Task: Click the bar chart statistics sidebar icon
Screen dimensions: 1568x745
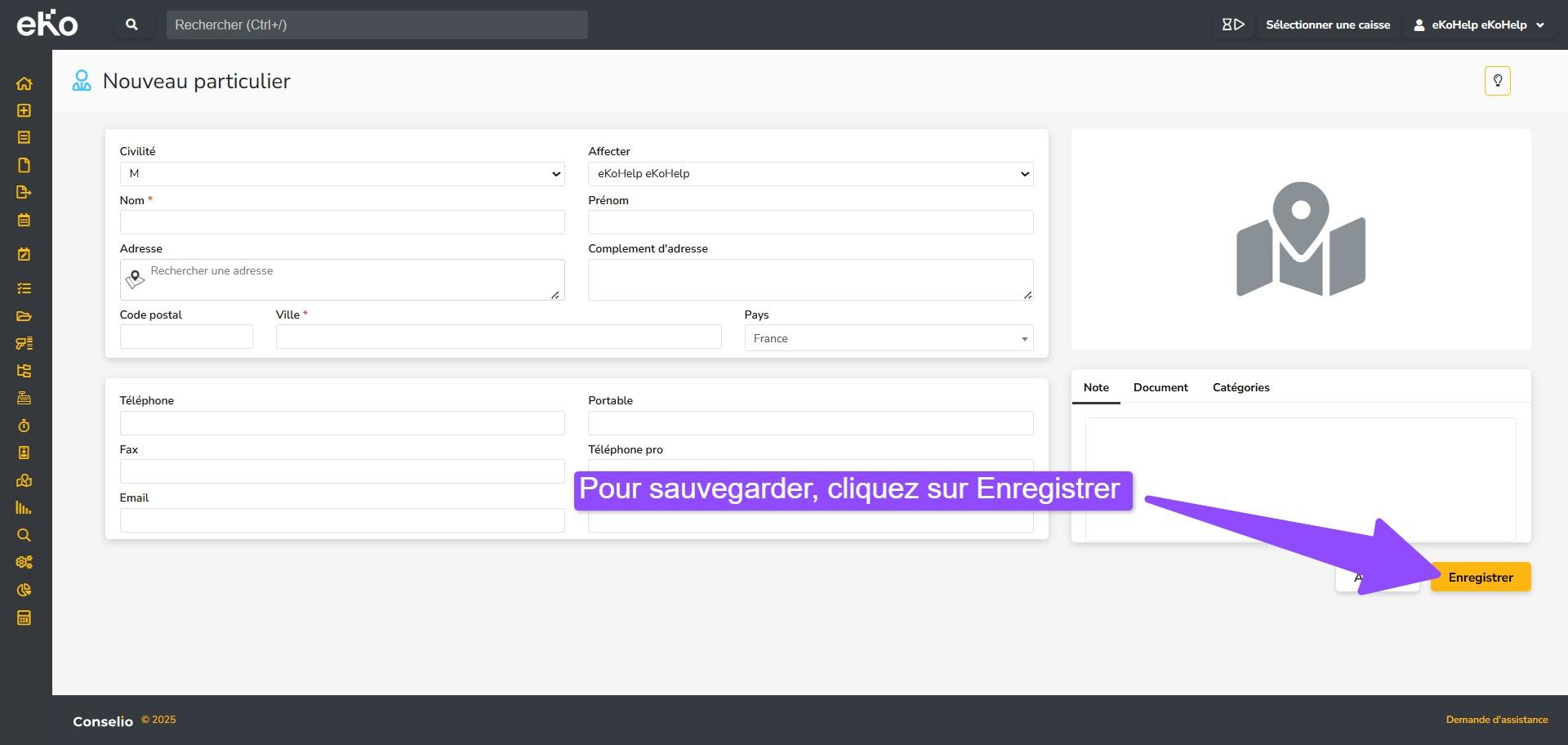Action: click(x=24, y=507)
